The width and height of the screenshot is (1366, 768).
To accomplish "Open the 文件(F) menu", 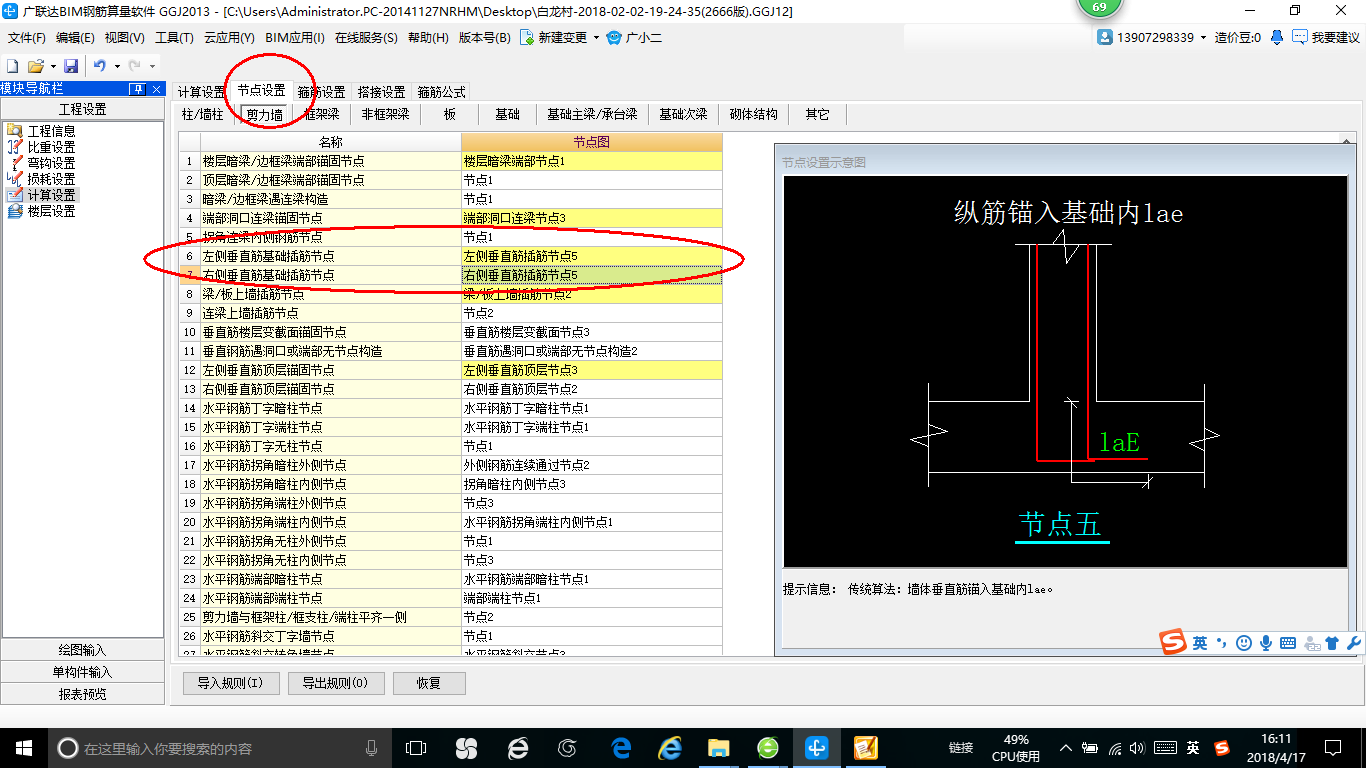I will (x=27, y=37).
